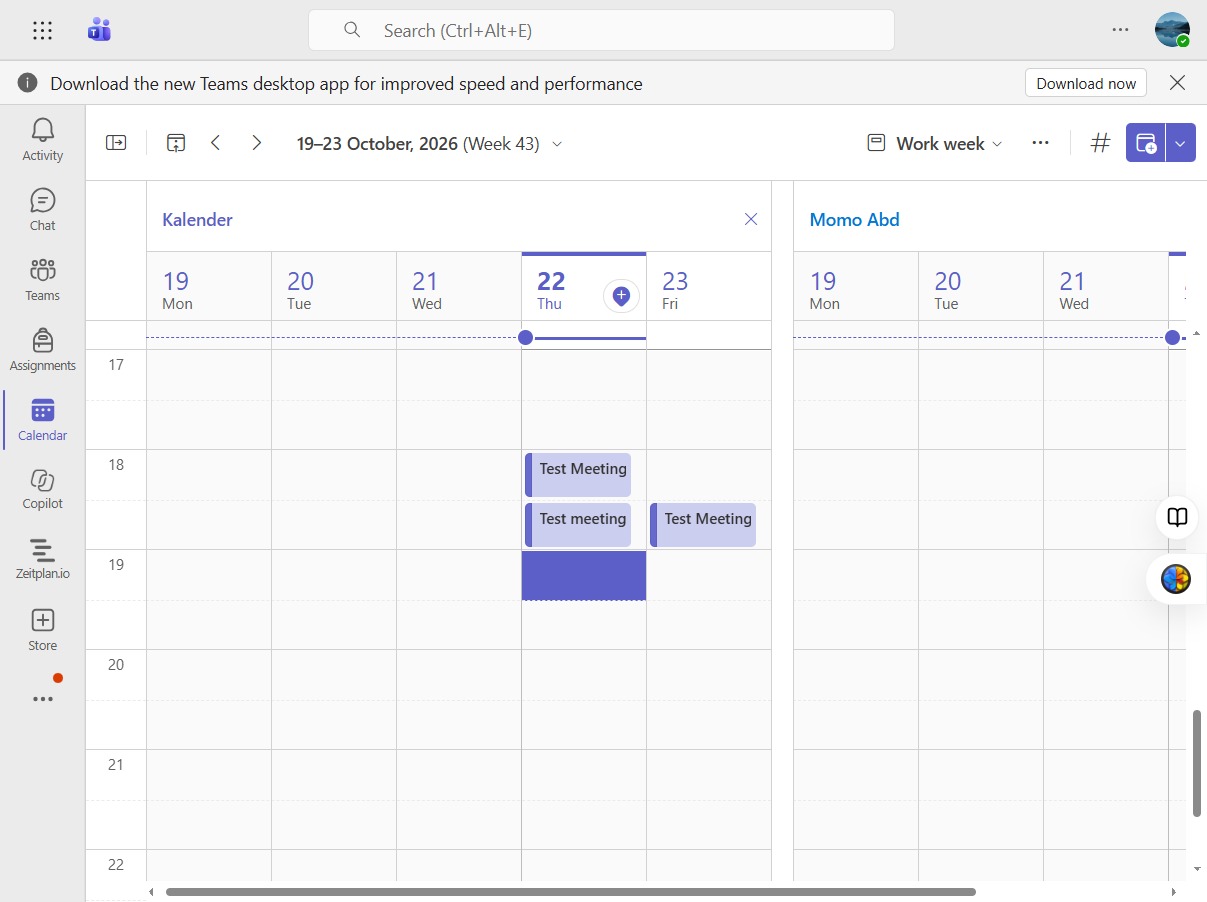Open Momo Abd's calendar title
Image resolution: width=1207 pixels, height=902 pixels.
click(854, 220)
